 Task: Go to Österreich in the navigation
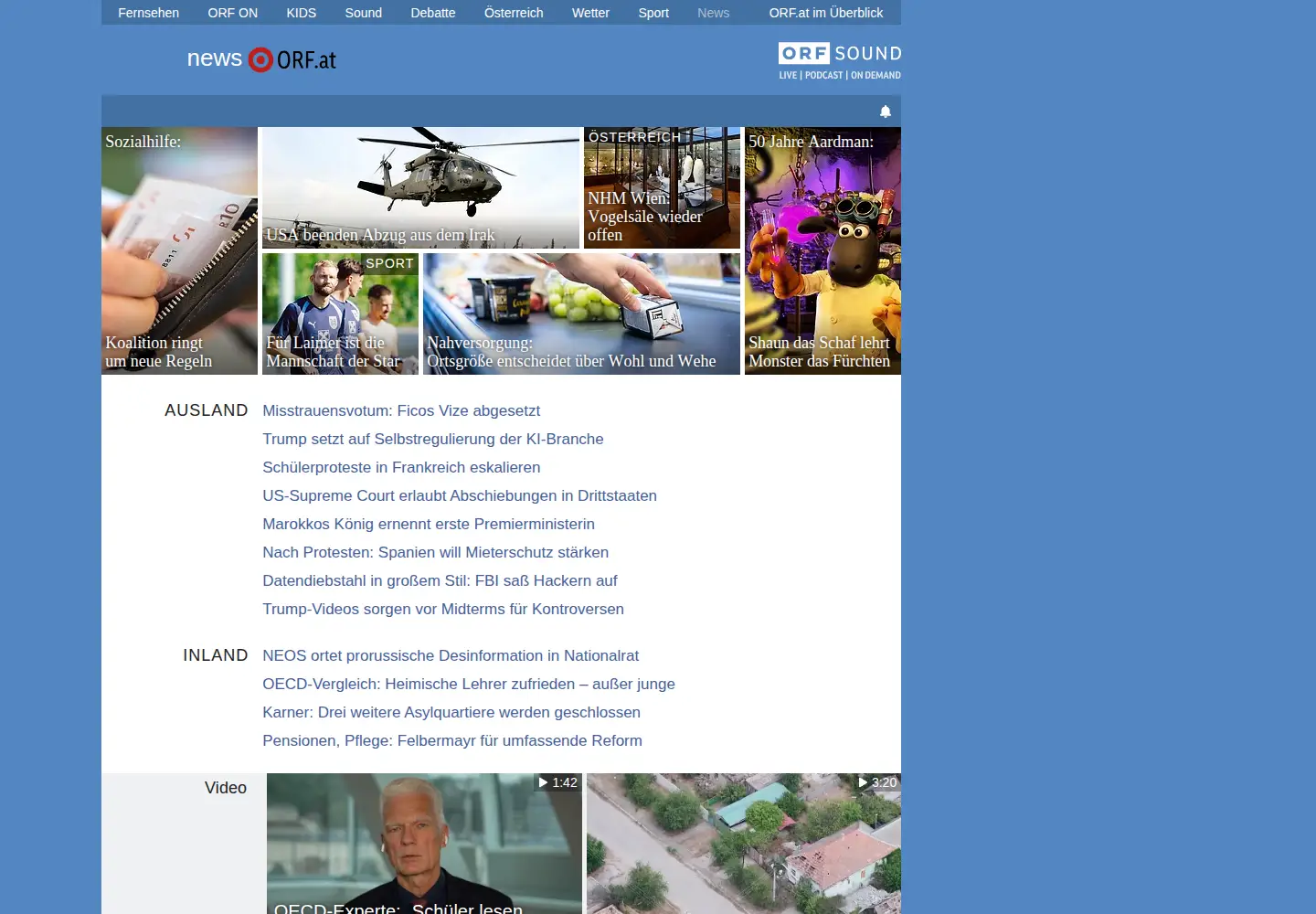(x=514, y=13)
